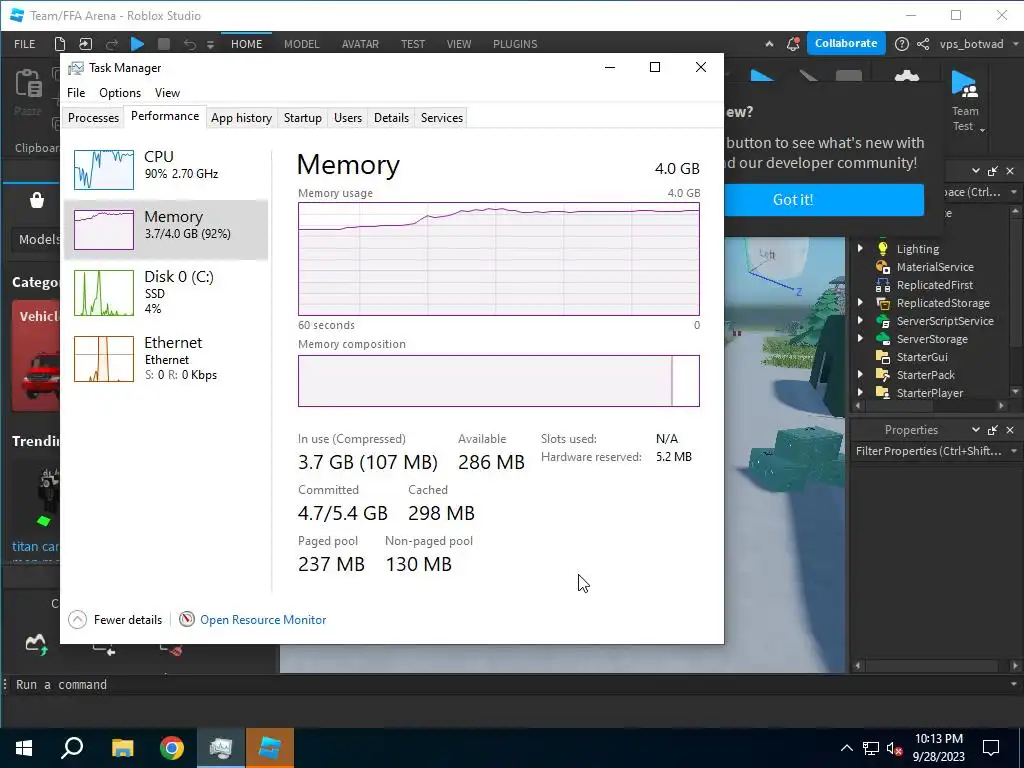
Task: Click the Got it! button
Action: pyautogui.click(x=824, y=199)
